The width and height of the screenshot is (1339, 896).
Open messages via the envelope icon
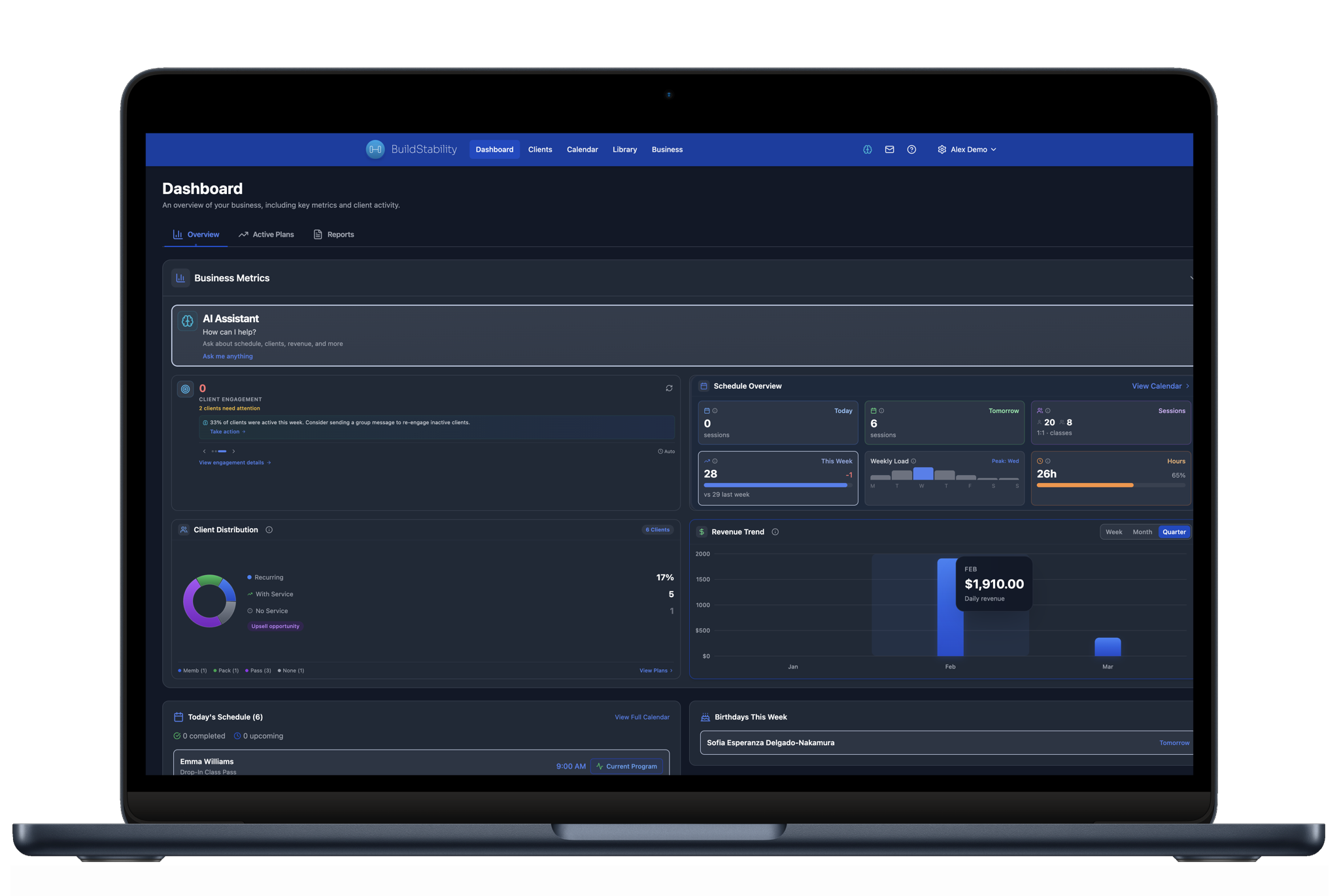coord(889,149)
